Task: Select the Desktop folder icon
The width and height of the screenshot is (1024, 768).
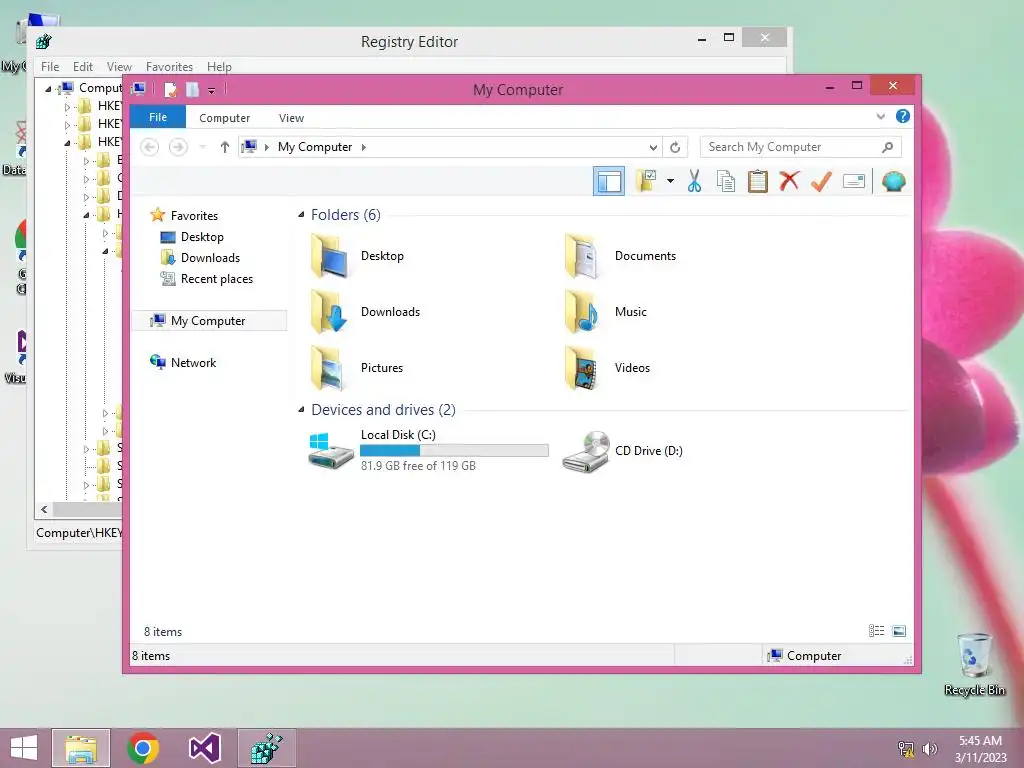Action: point(330,256)
